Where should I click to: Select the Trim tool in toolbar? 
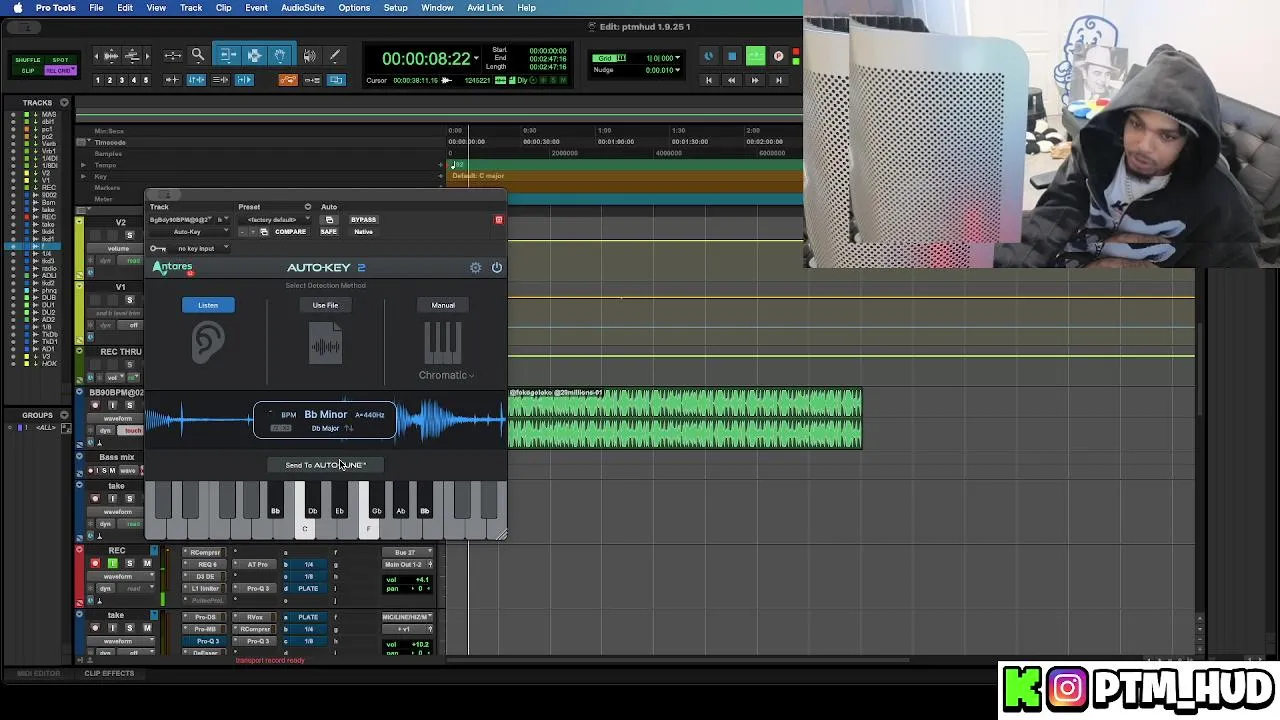click(x=228, y=55)
